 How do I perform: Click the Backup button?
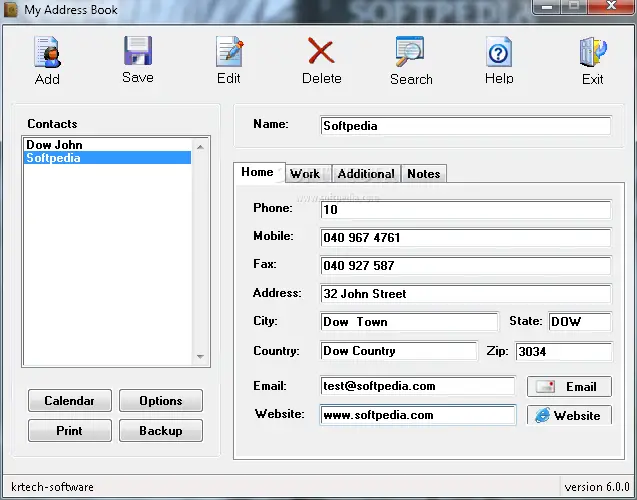(x=161, y=431)
